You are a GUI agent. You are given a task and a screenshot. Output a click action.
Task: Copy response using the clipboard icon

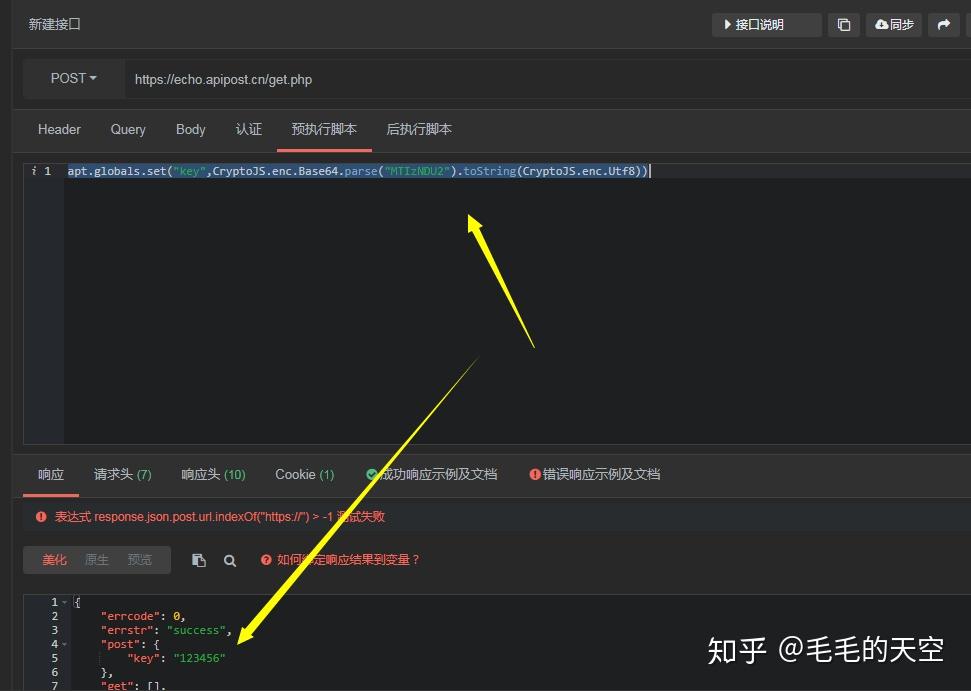point(198,560)
